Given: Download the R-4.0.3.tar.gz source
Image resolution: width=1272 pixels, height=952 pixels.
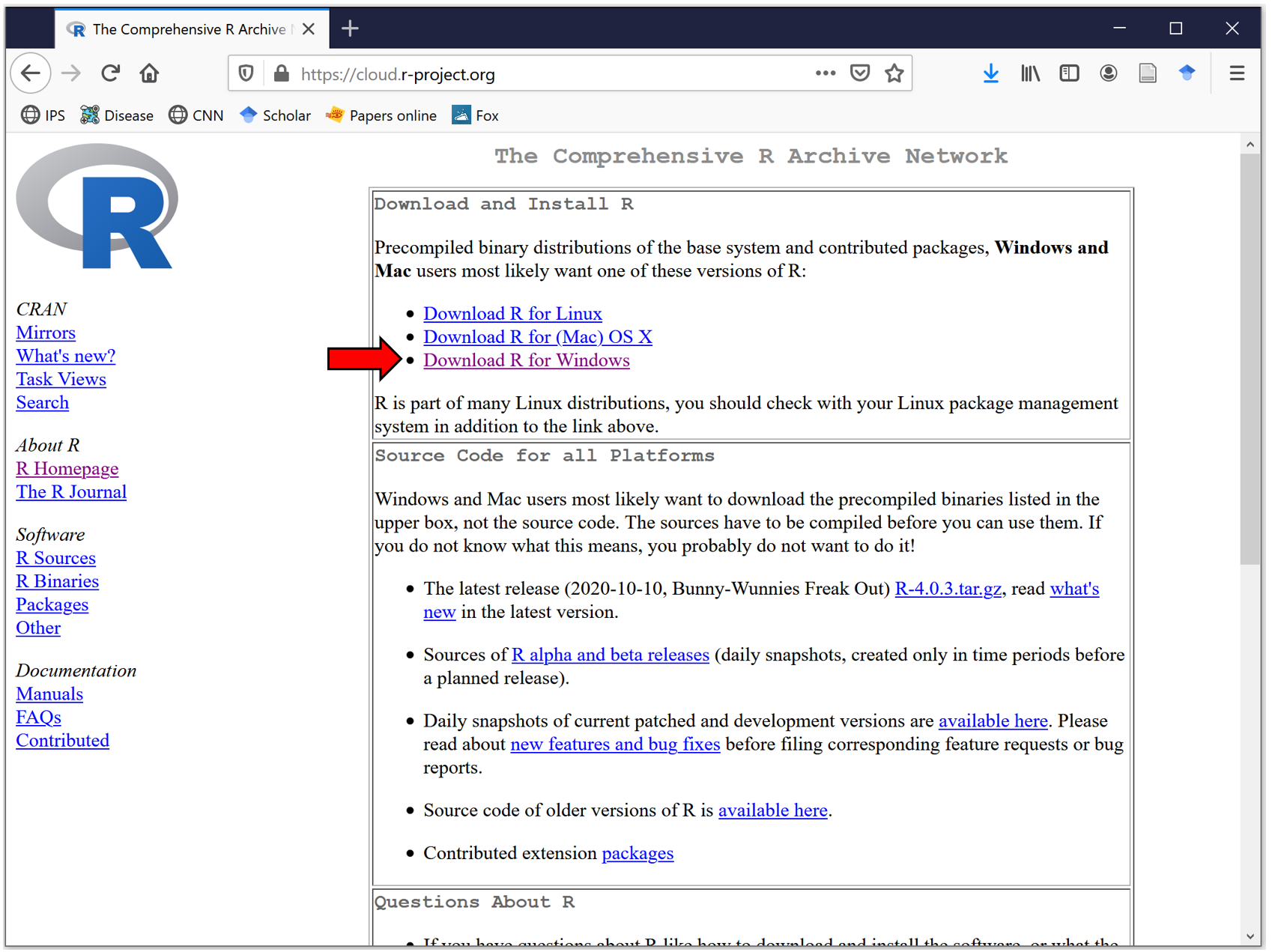Looking at the screenshot, I should [948, 589].
